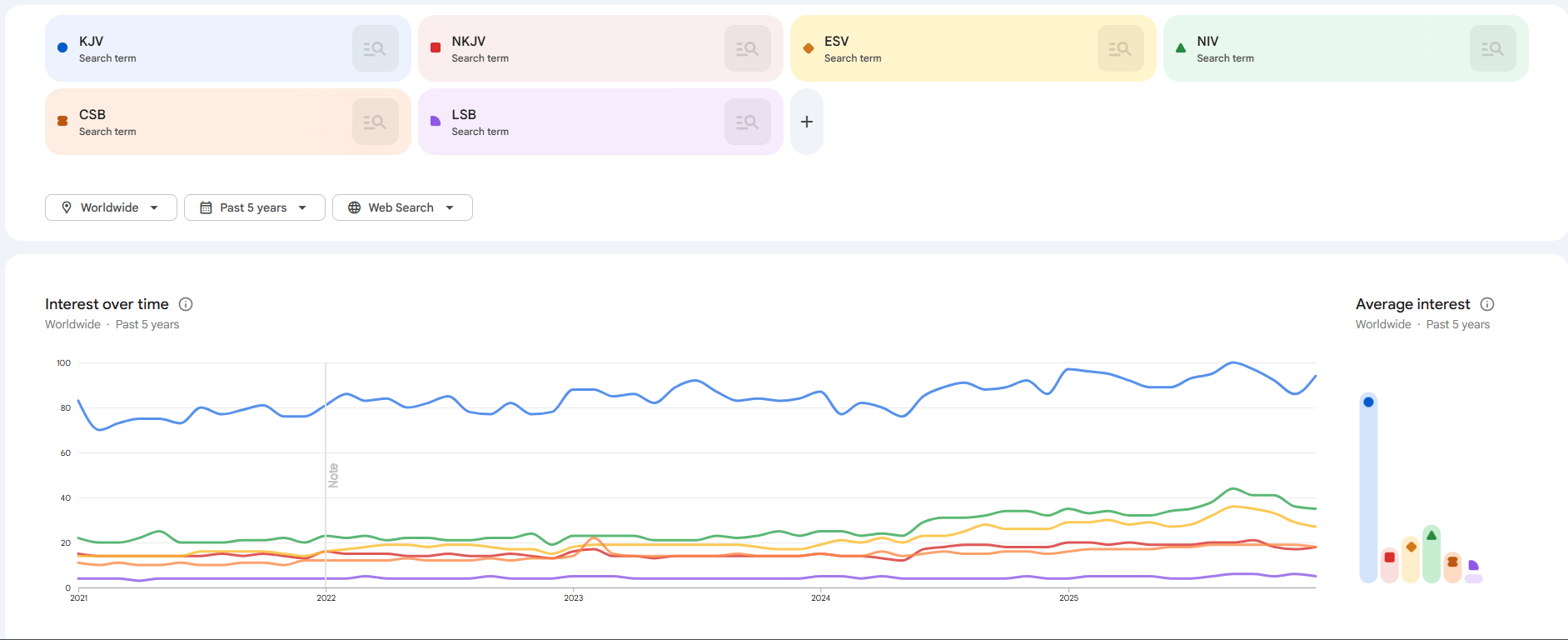Click the explore icon on CSB card
1568x640 pixels.
[375, 122]
